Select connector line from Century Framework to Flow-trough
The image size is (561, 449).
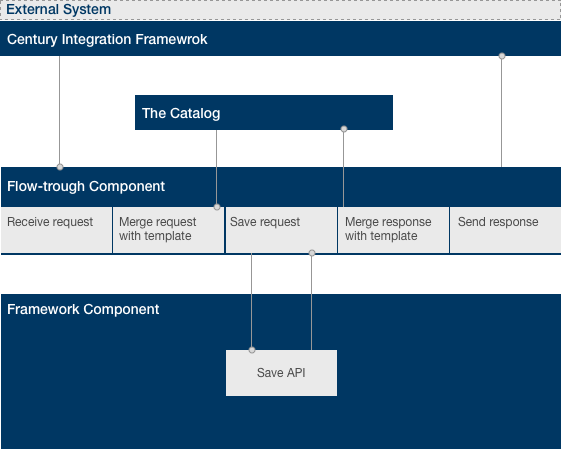pos(59,111)
